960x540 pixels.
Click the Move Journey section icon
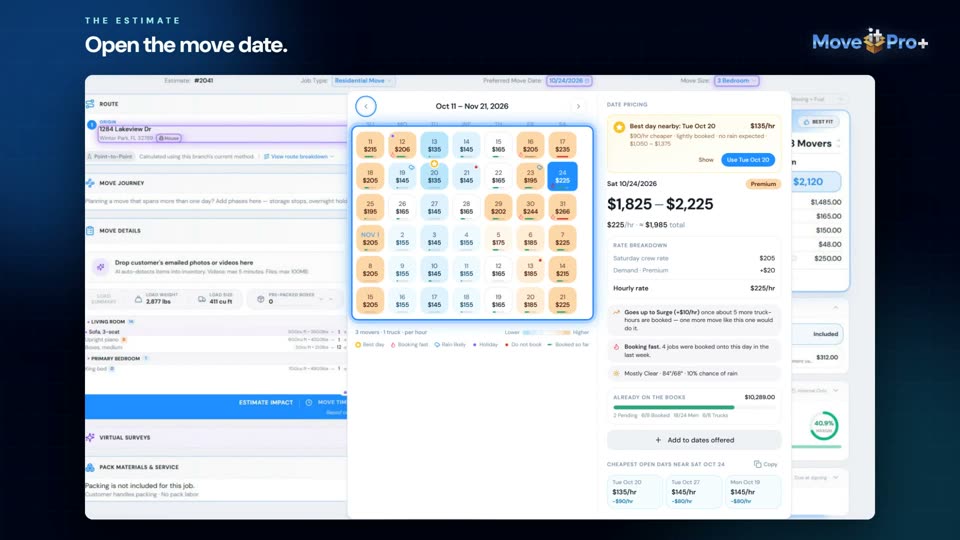[91, 183]
